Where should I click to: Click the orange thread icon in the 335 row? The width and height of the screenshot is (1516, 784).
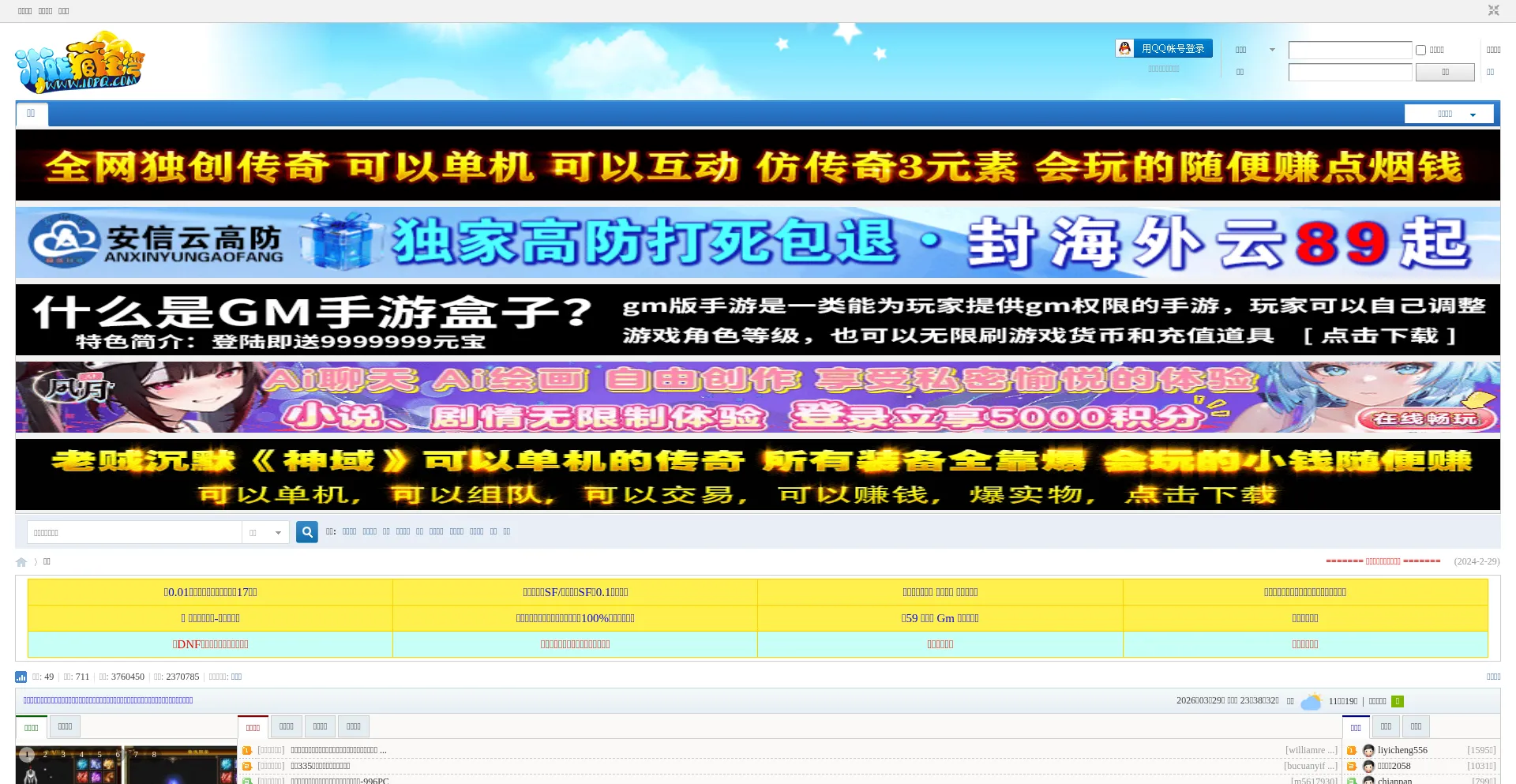246,766
